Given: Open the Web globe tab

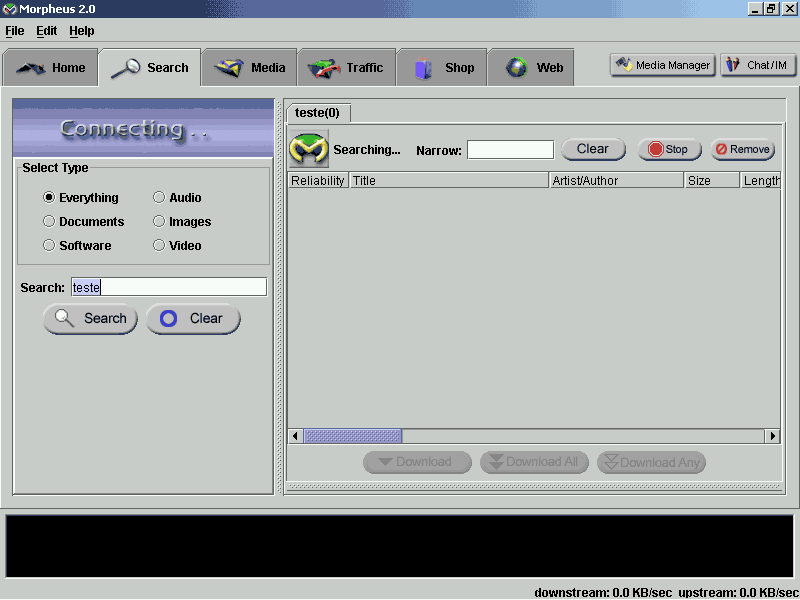Looking at the screenshot, I should click(x=535, y=68).
